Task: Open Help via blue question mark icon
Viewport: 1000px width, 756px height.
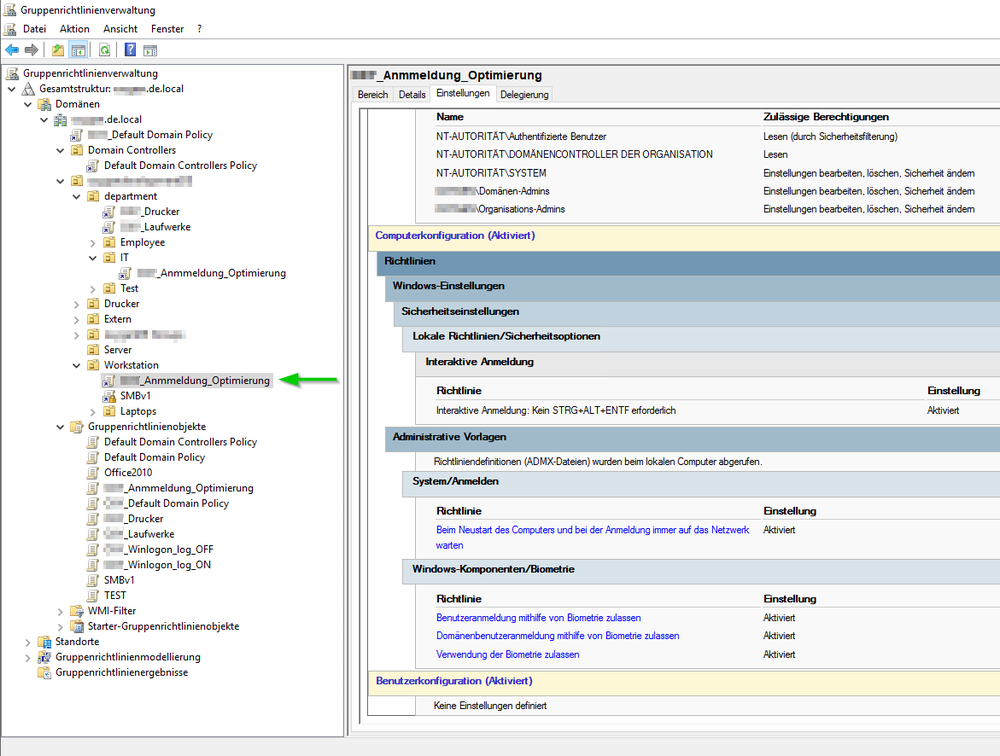Action: (130, 49)
